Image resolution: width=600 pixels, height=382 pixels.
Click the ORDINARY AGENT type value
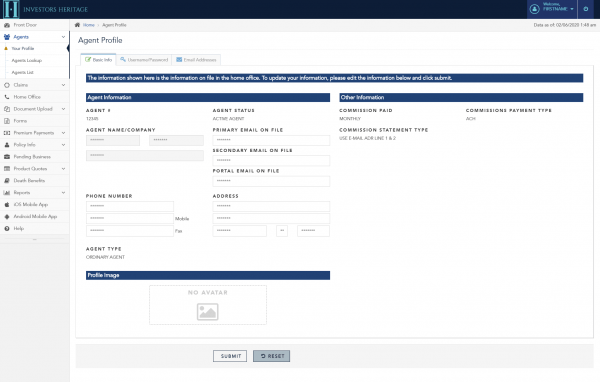click(105, 257)
